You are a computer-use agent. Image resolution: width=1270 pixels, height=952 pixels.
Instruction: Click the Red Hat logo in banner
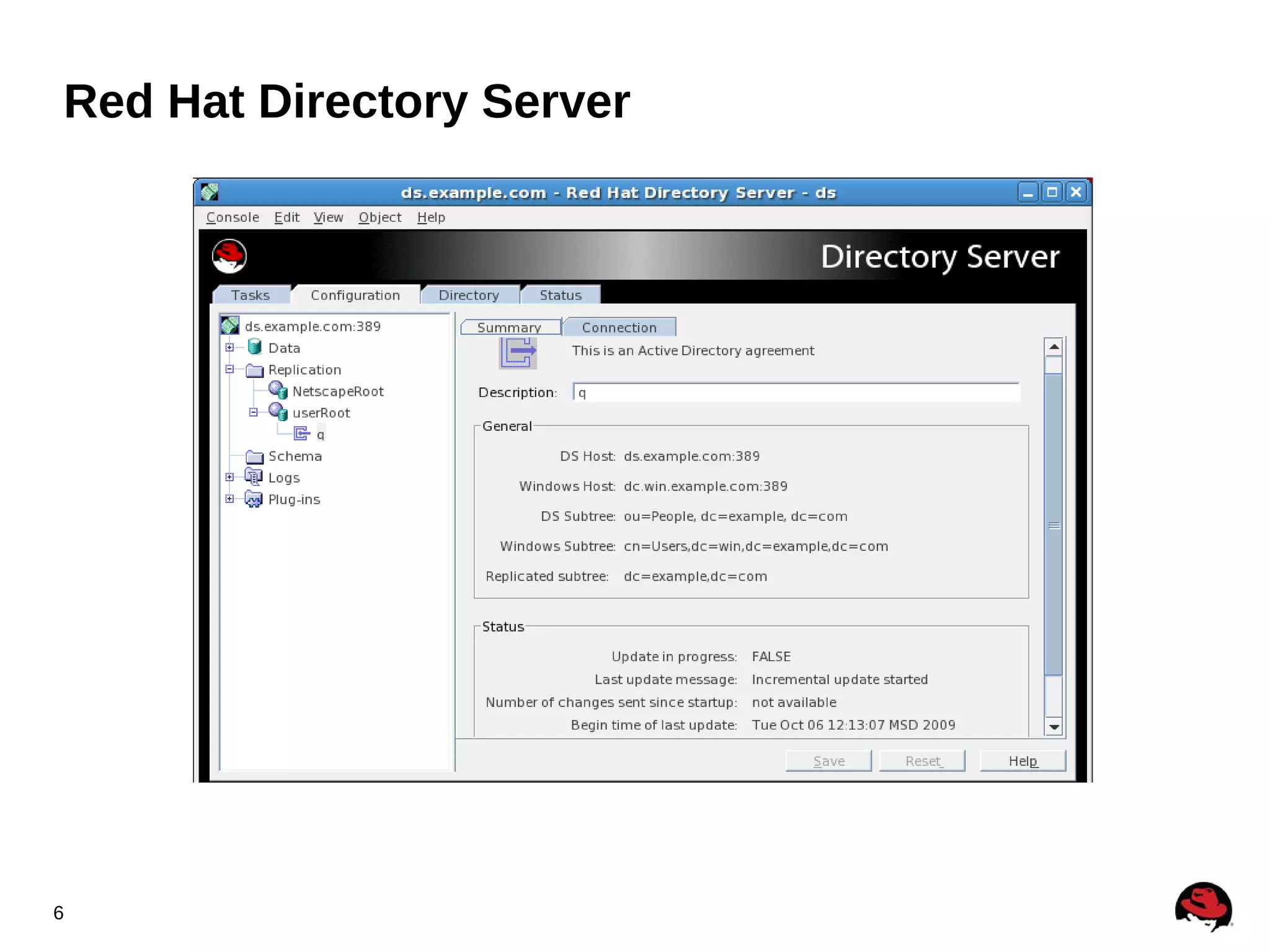229,256
